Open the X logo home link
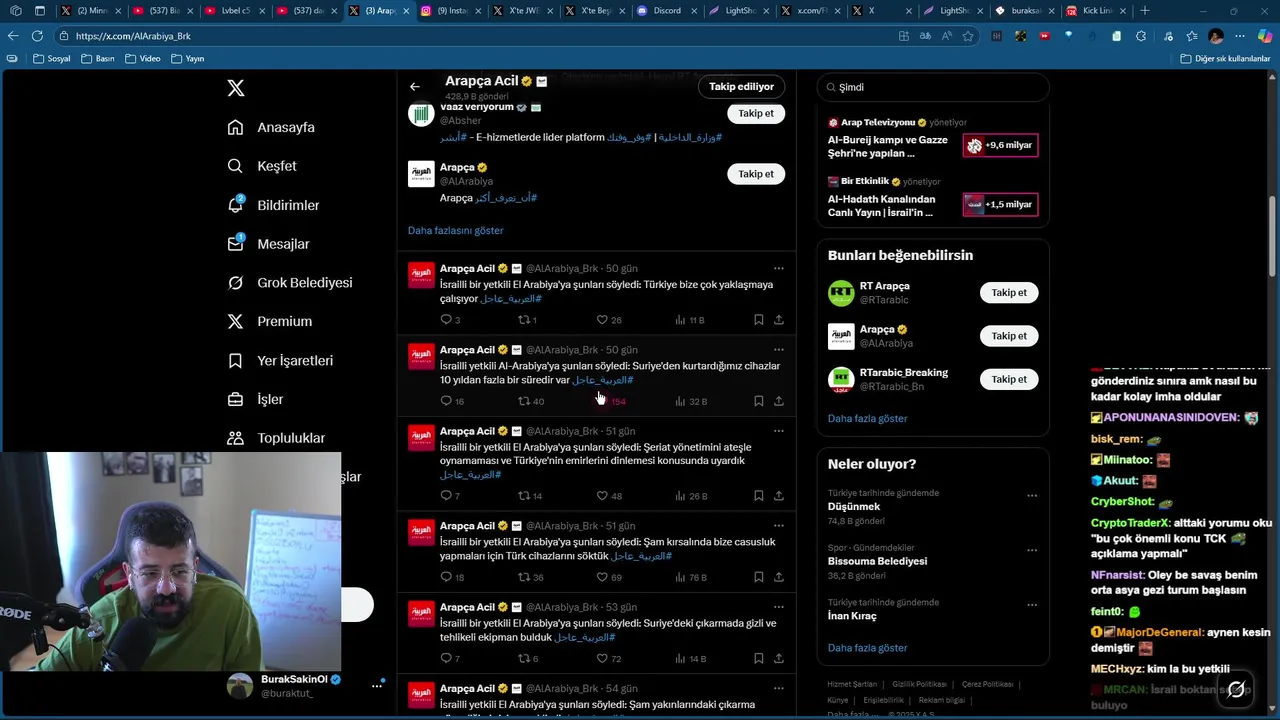The width and height of the screenshot is (1280, 720). [236, 88]
